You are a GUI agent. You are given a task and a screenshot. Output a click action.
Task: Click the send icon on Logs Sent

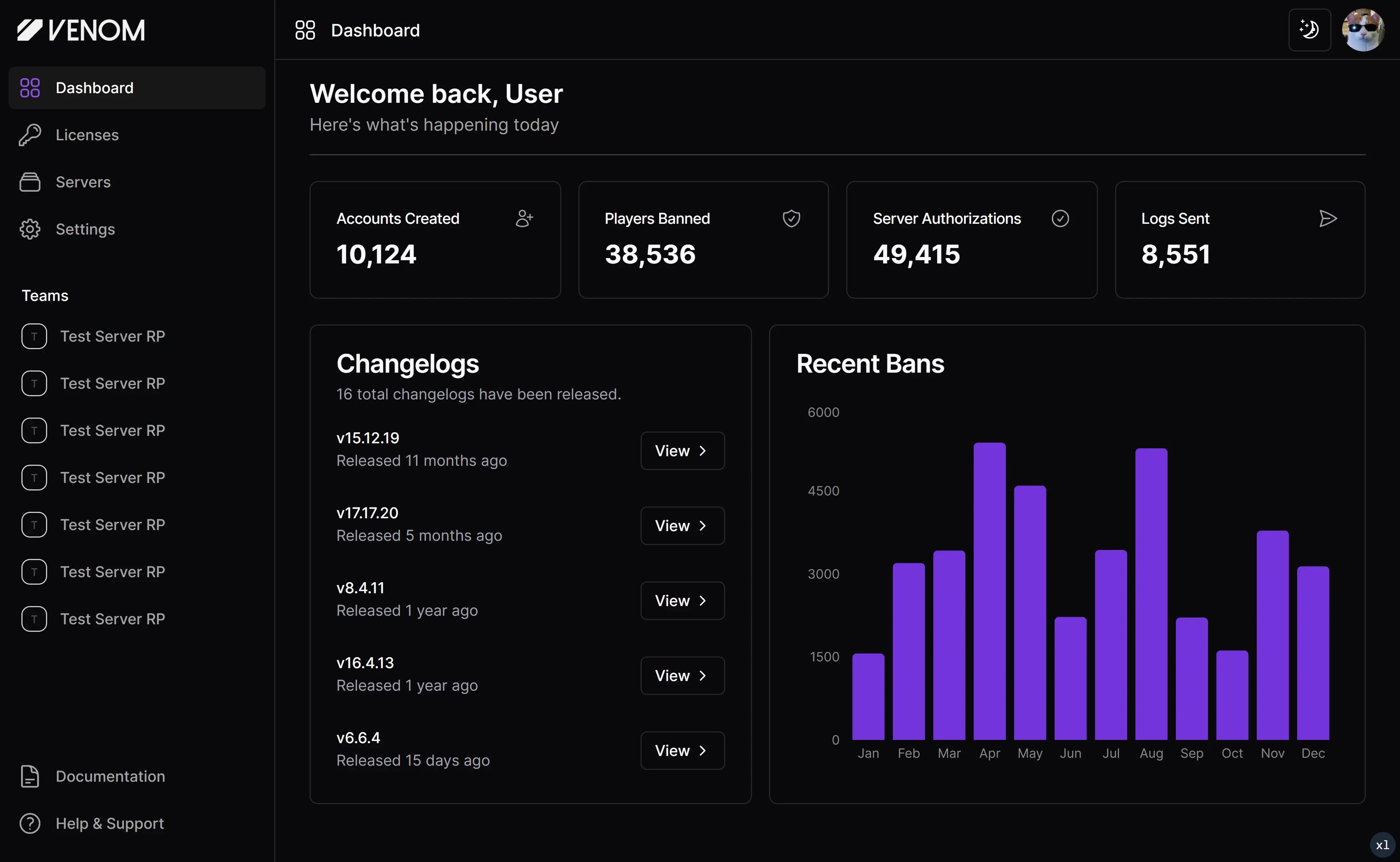pos(1328,218)
